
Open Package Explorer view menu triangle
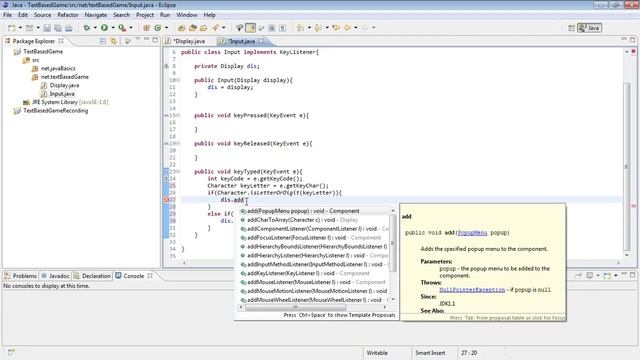point(138,39)
